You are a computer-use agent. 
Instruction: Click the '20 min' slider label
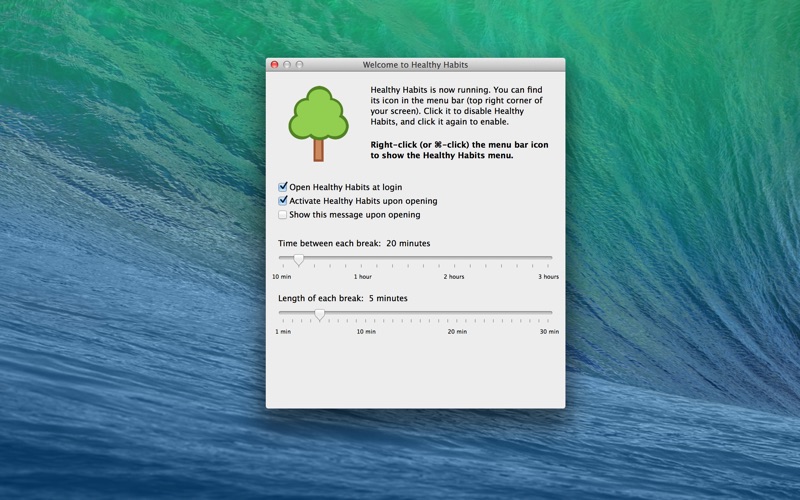click(457, 332)
